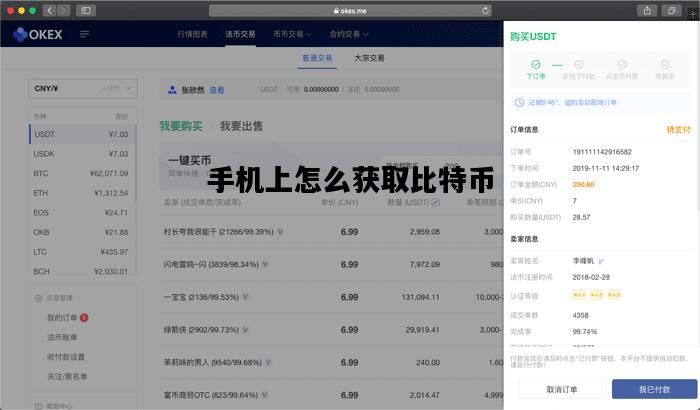Select BTC in the coin list
The width and height of the screenshot is (700, 410).
[x=81, y=173]
